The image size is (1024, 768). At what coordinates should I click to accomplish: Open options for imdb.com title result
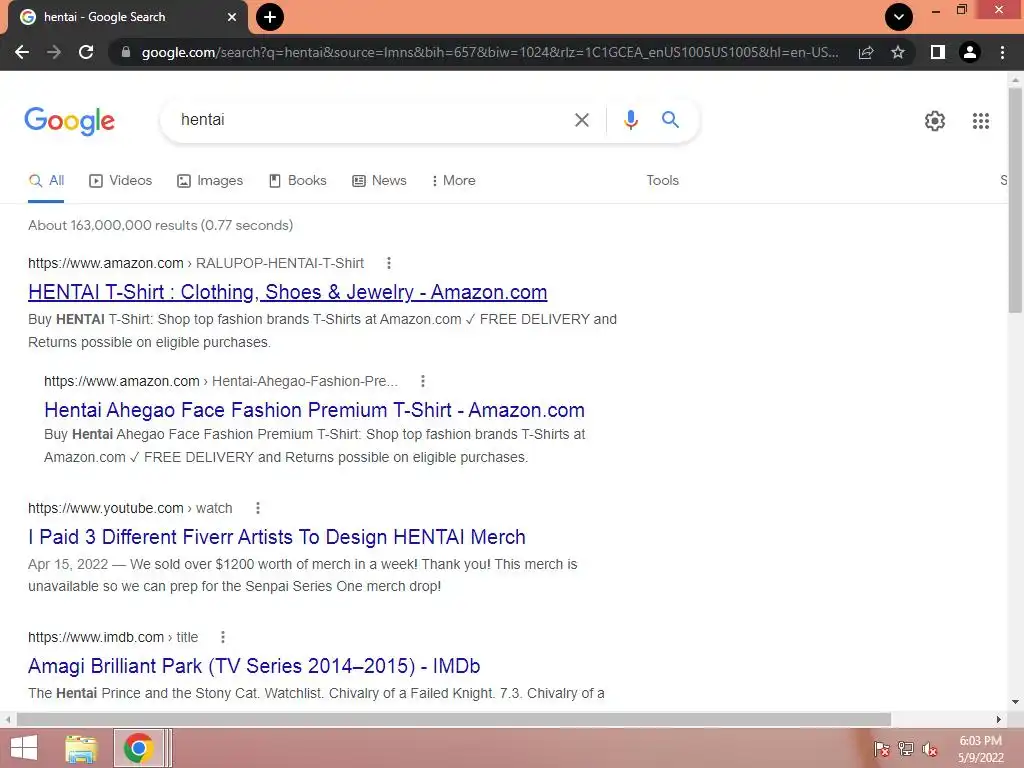tap(223, 637)
